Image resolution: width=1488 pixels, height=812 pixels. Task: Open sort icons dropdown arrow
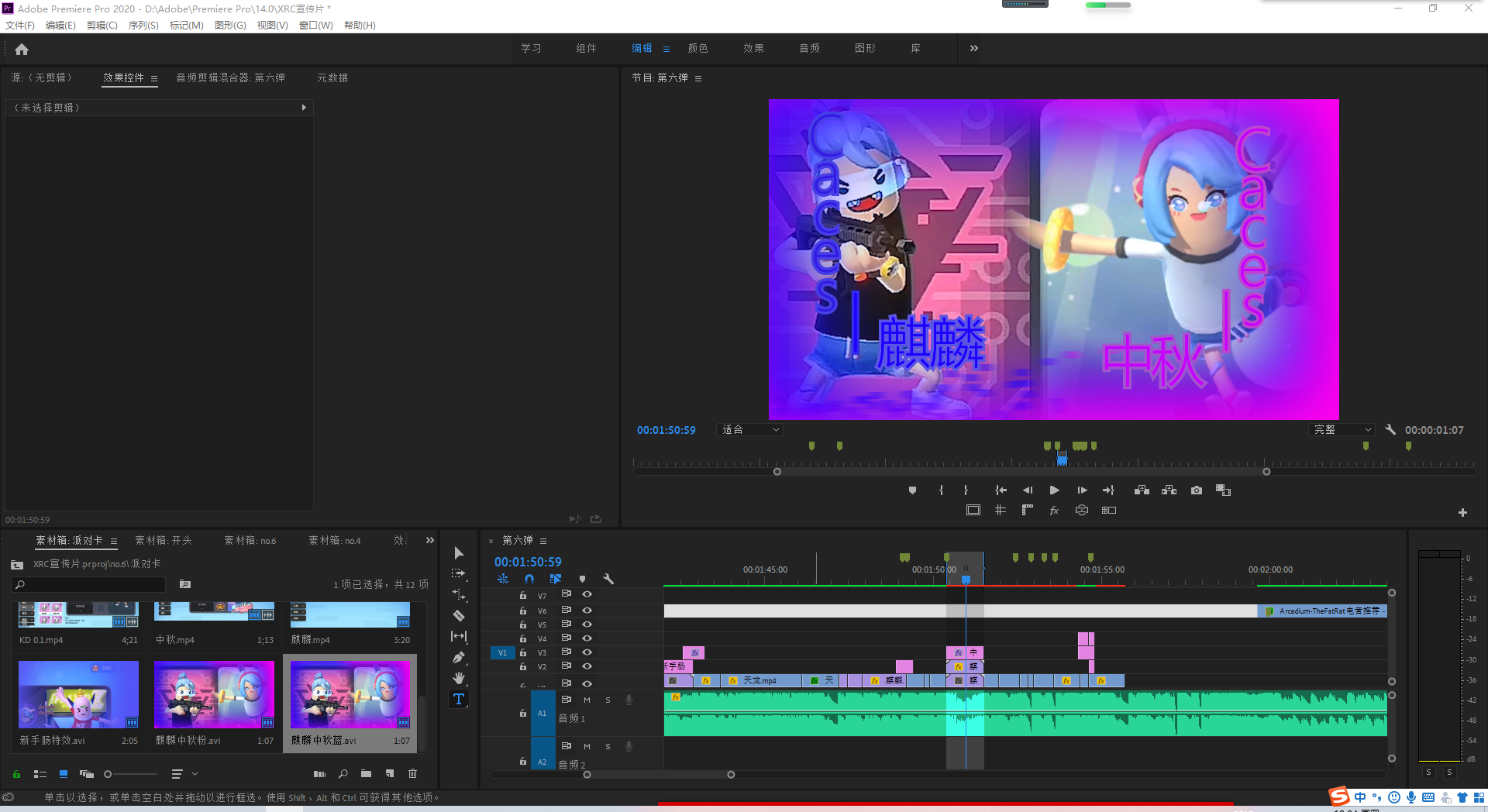195,773
